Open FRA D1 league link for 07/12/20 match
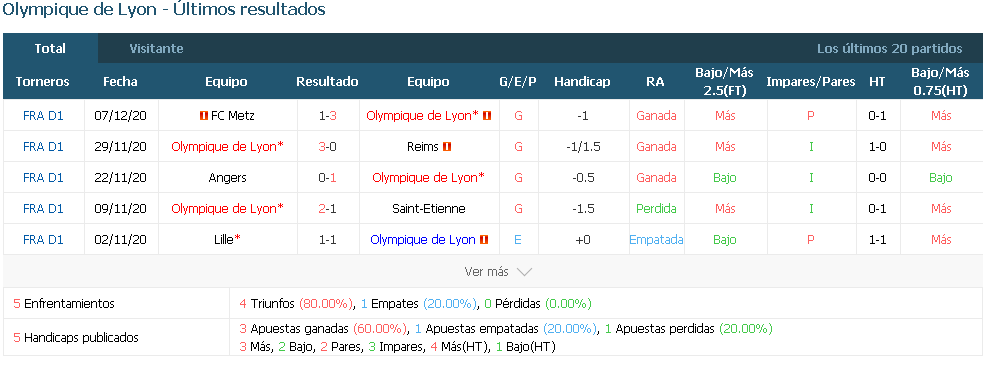Image resolution: width=983 pixels, height=366 pixels. point(43,115)
